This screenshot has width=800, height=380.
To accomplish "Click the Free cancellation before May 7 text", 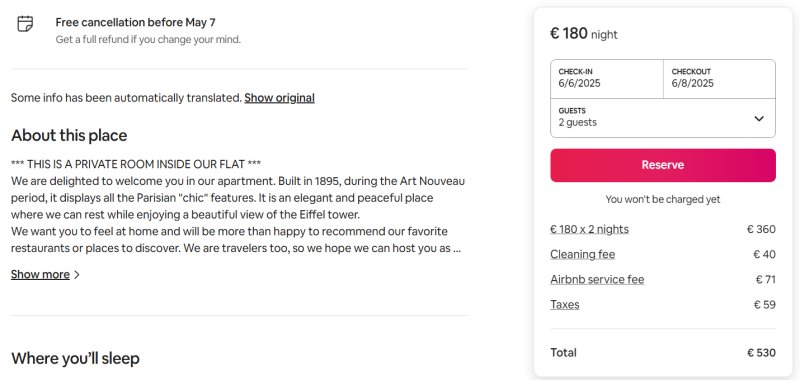I will click(135, 22).
